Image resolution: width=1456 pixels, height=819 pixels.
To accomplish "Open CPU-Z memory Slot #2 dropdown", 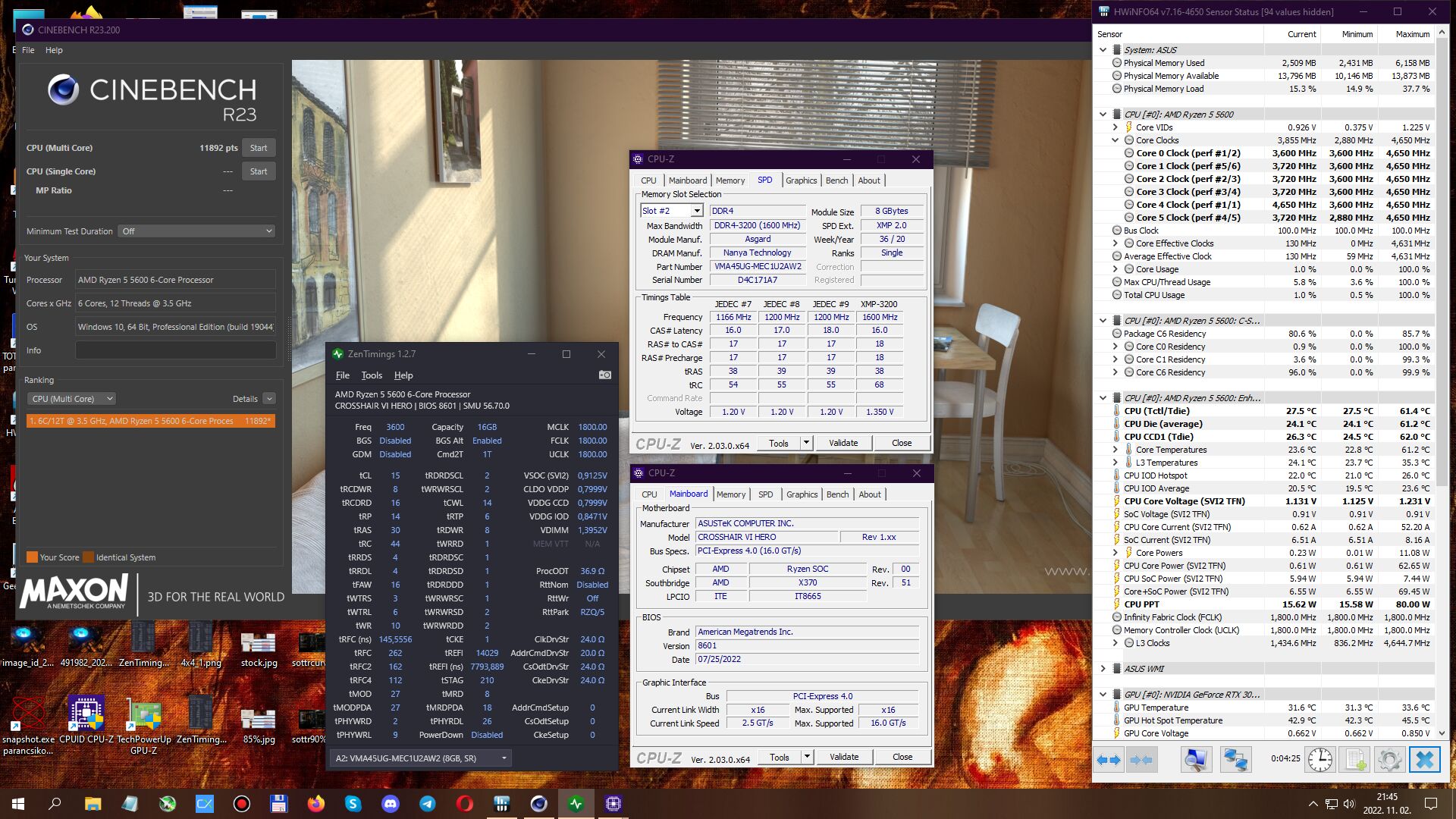I will click(x=672, y=211).
